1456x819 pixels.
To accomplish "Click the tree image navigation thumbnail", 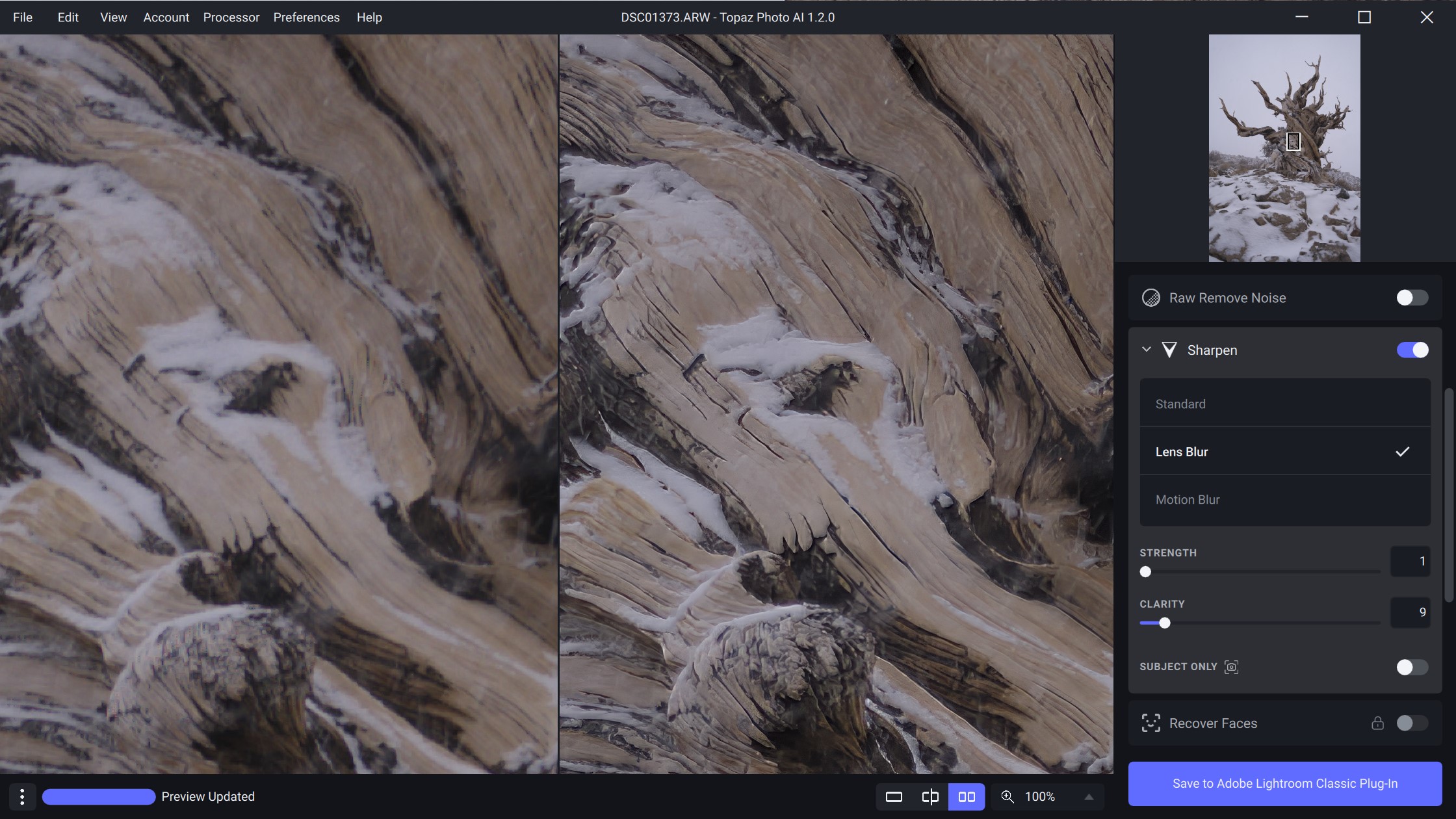I will (1284, 148).
